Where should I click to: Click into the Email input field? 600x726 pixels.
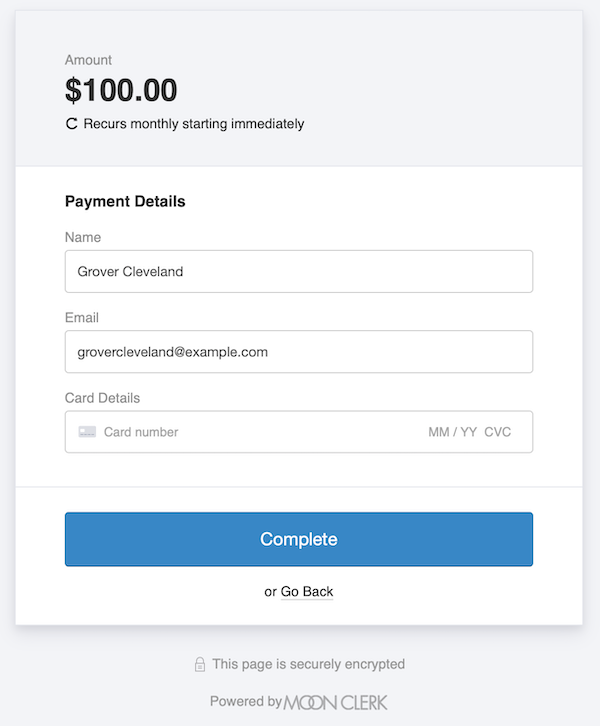click(x=298, y=352)
